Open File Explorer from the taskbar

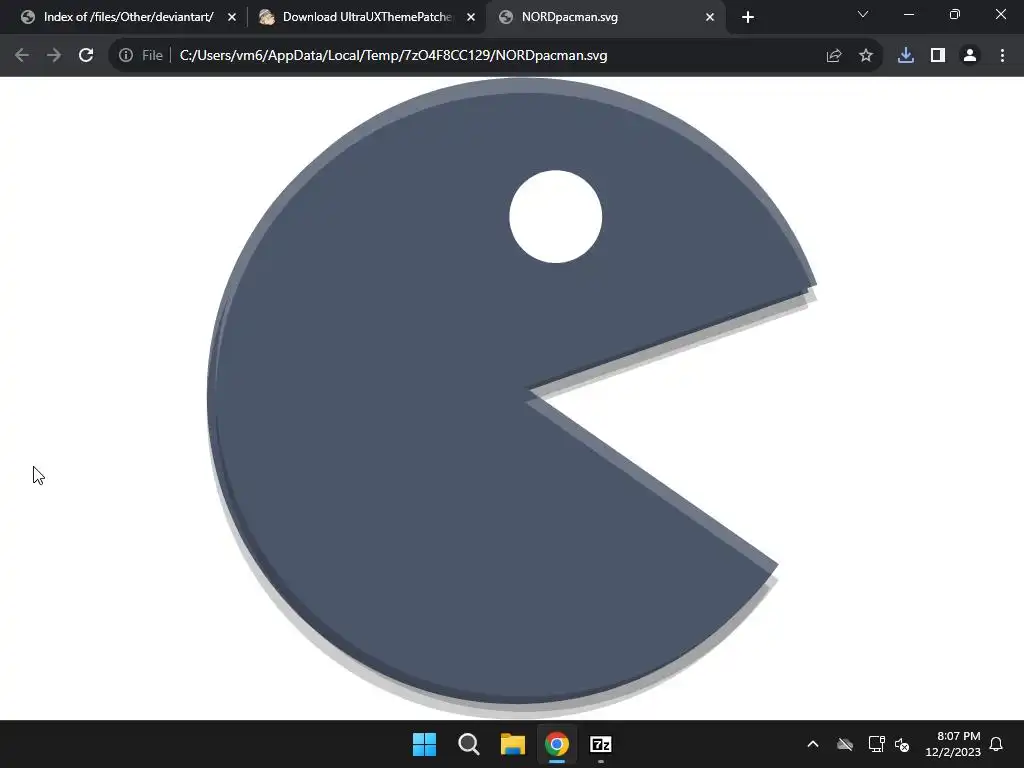(513, 744)
